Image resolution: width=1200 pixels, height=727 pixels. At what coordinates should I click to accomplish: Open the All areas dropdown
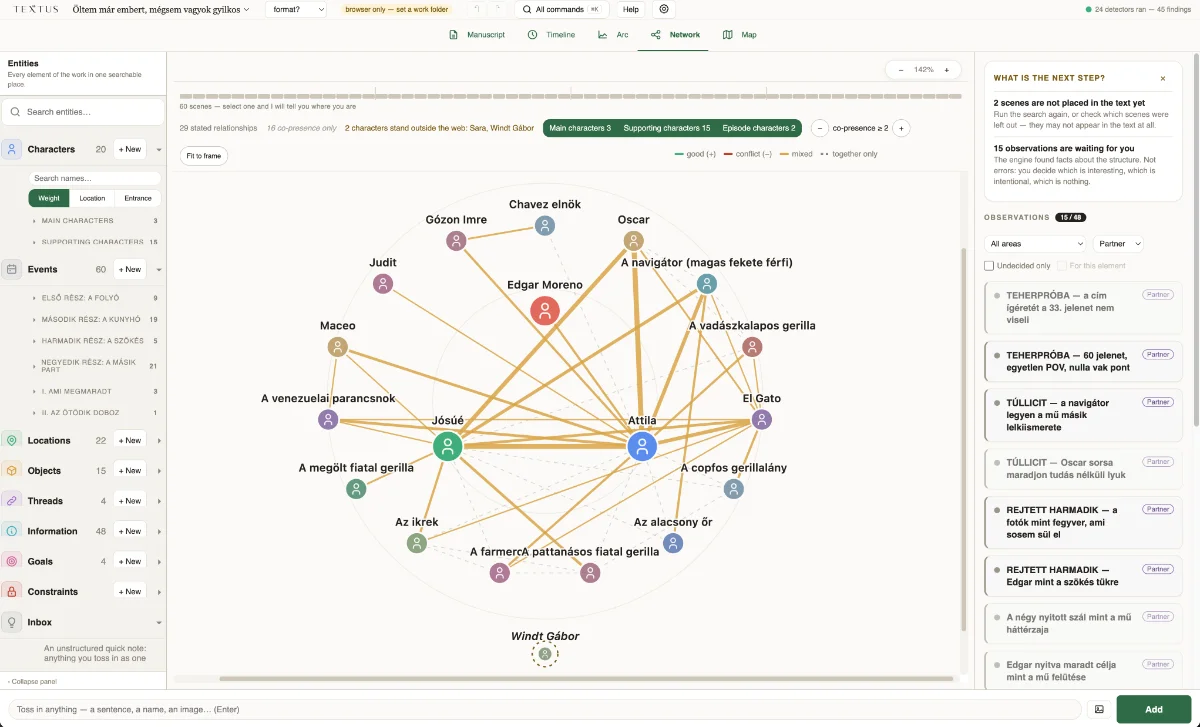click(1036, 244)
